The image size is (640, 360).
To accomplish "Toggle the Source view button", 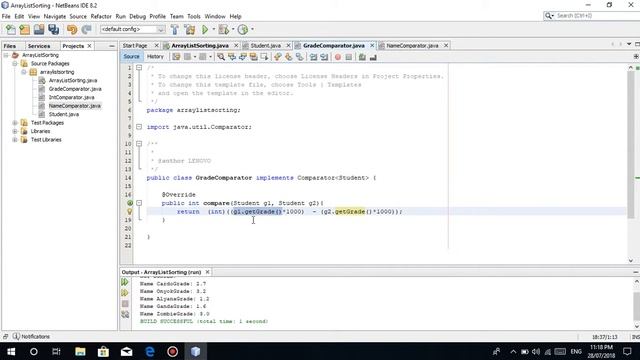I will point(131,57).
